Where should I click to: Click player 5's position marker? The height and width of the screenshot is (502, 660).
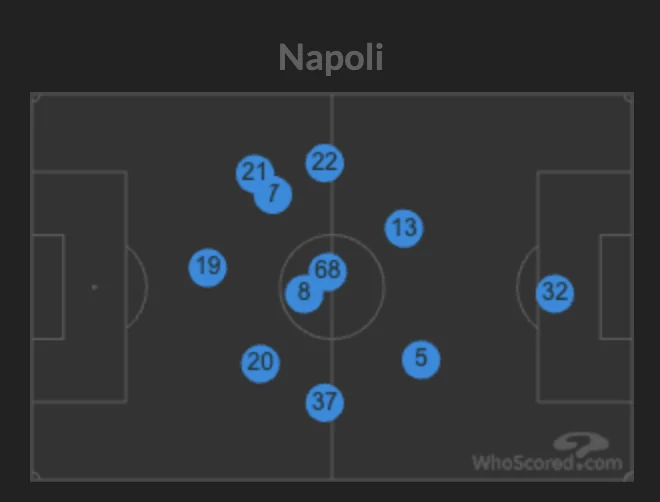(x=421, y=358)
